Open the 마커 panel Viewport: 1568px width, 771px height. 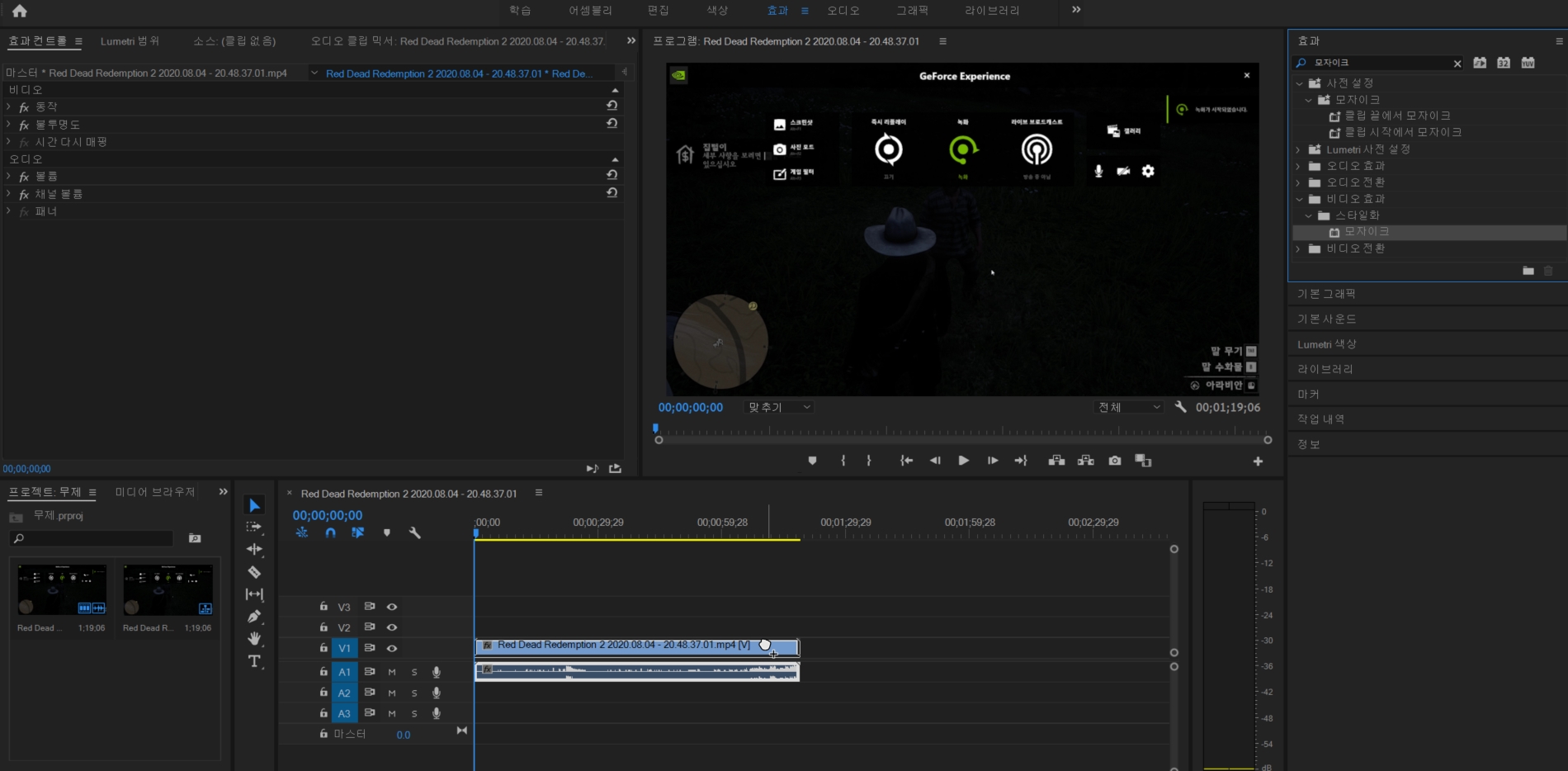[x=1308, y=395]
